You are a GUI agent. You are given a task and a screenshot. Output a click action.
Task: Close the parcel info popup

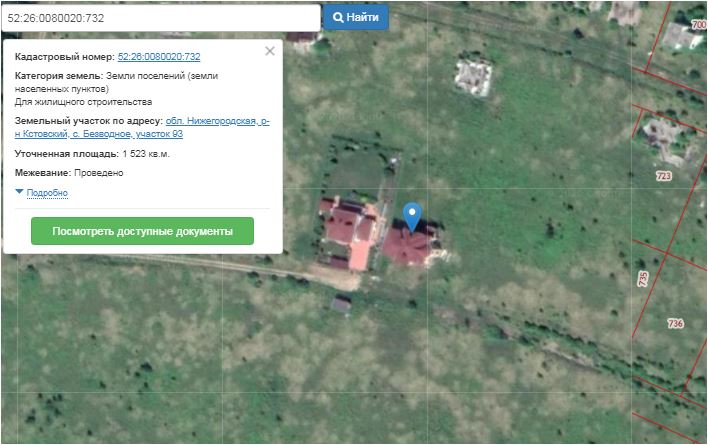[270, 51]
